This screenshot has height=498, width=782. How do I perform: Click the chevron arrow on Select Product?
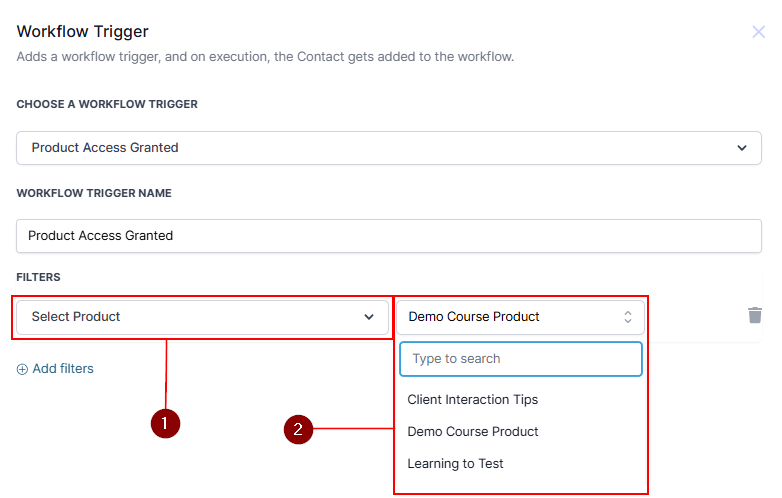pos(369,317)
